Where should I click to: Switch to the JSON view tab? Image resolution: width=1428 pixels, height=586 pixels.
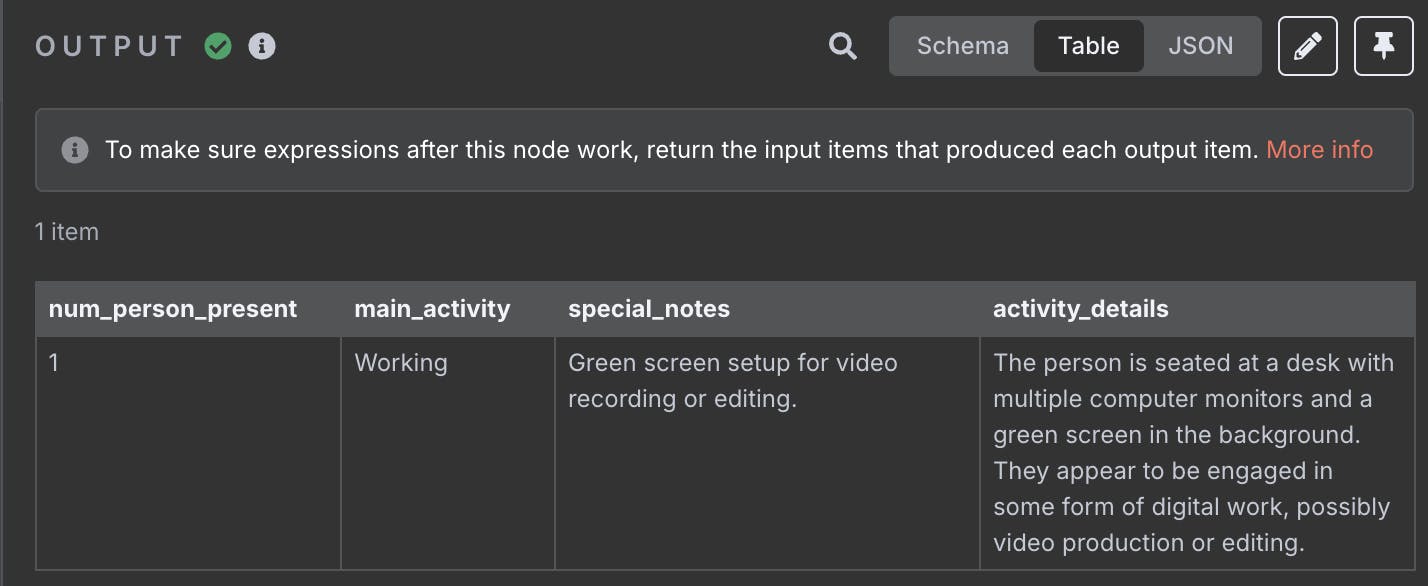point(1200,46)
